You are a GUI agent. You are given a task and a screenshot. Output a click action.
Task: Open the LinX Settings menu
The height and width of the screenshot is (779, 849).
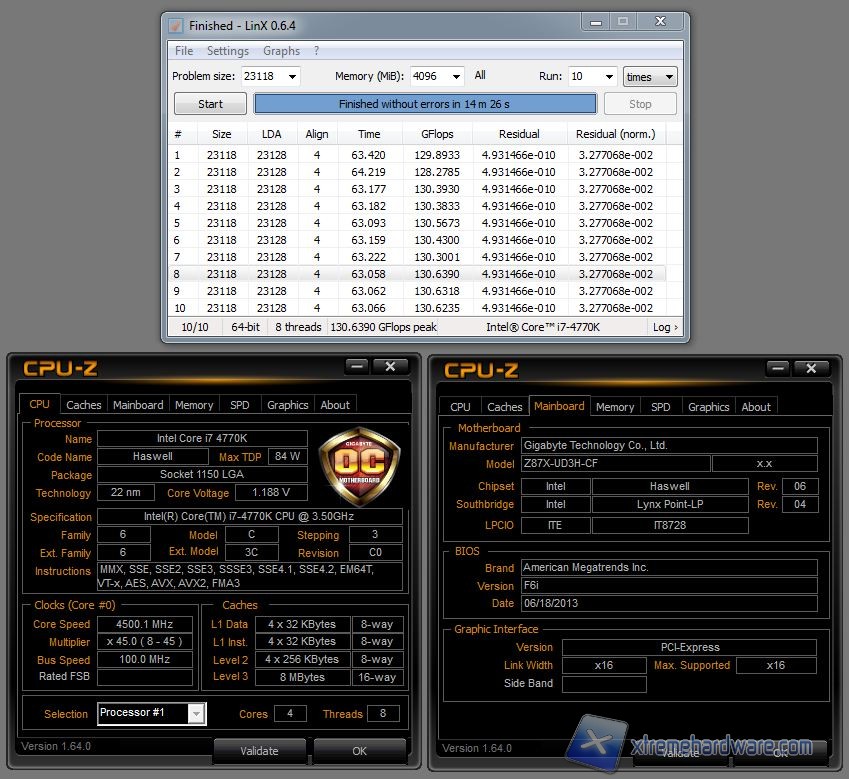pos(228,51)
